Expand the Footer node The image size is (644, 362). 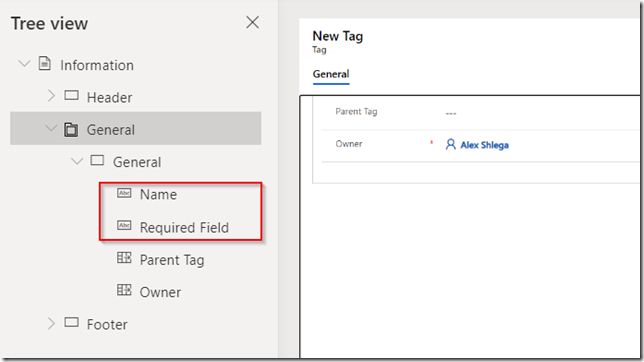51,323
